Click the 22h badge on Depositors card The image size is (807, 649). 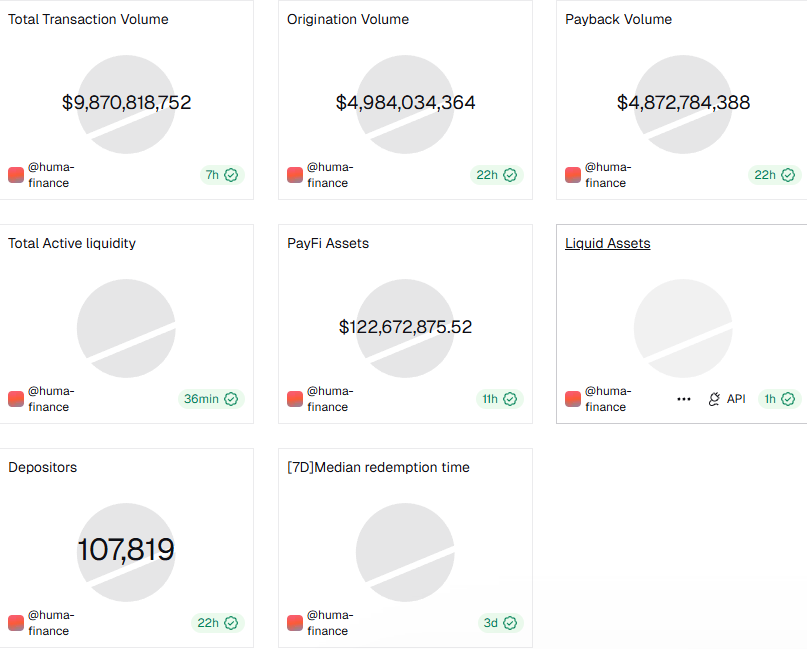218,623
